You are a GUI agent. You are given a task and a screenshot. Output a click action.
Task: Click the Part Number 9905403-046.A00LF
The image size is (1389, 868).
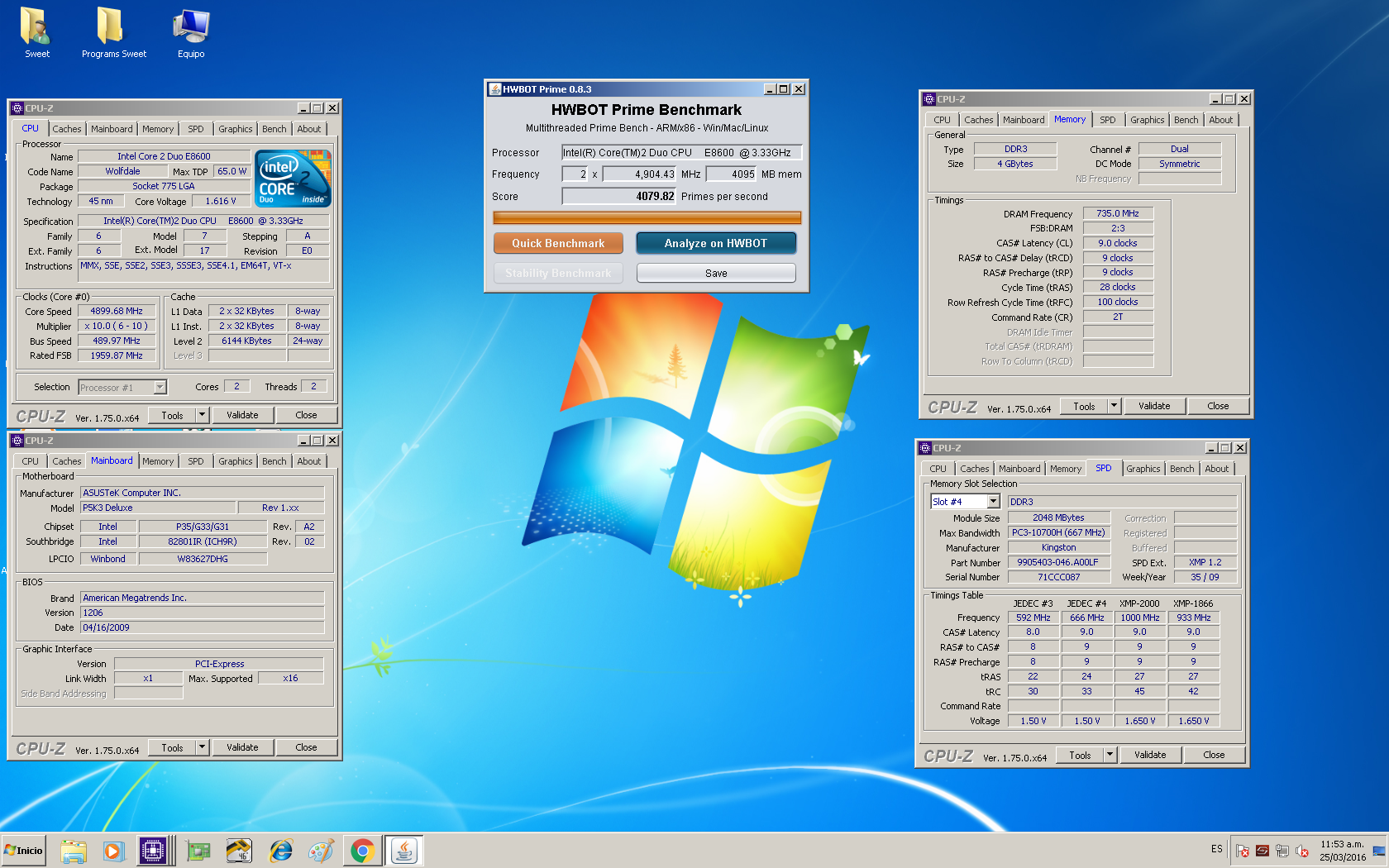click(1058, 562)
